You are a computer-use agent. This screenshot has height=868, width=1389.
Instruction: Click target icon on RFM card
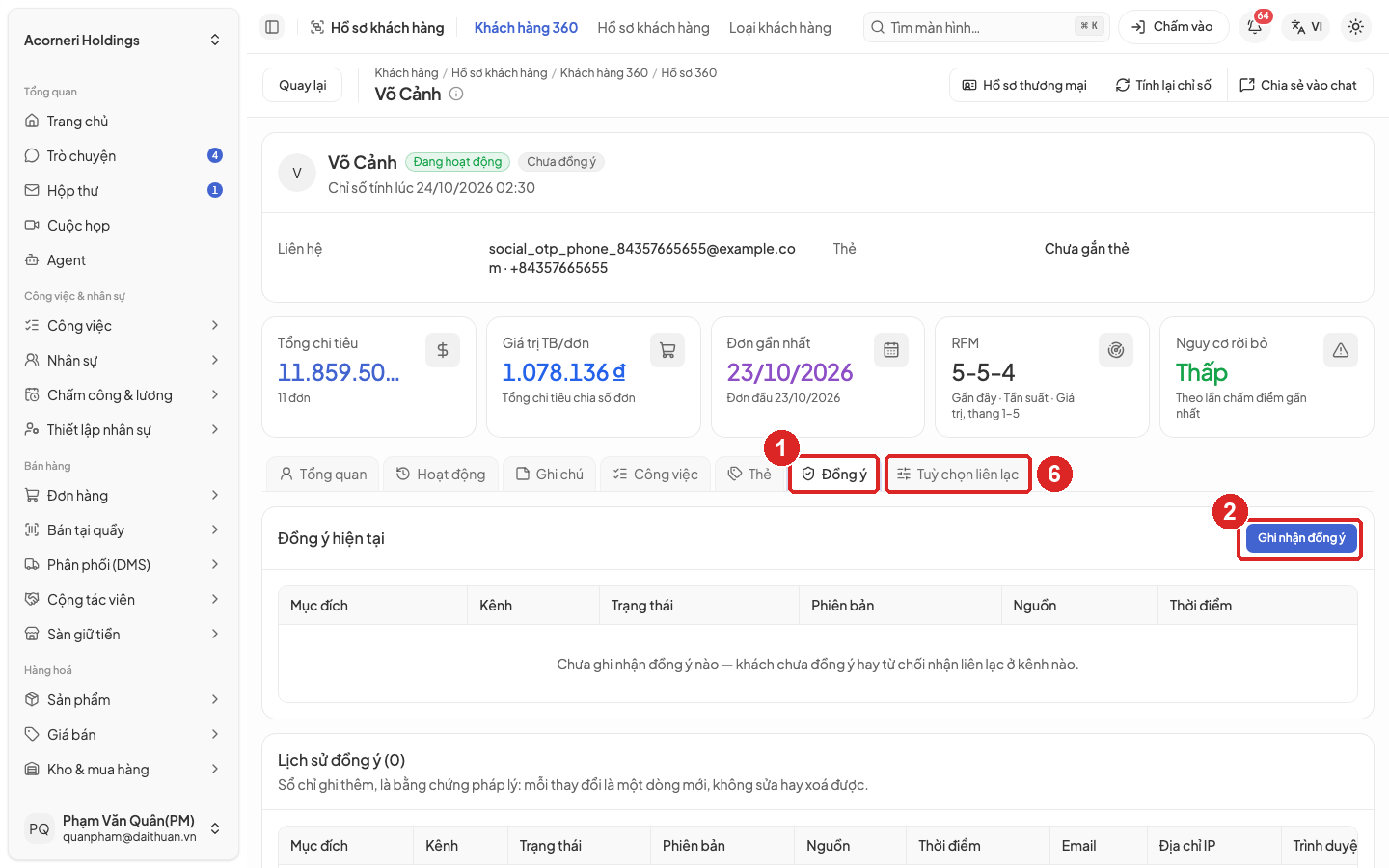coord(1116,350)
